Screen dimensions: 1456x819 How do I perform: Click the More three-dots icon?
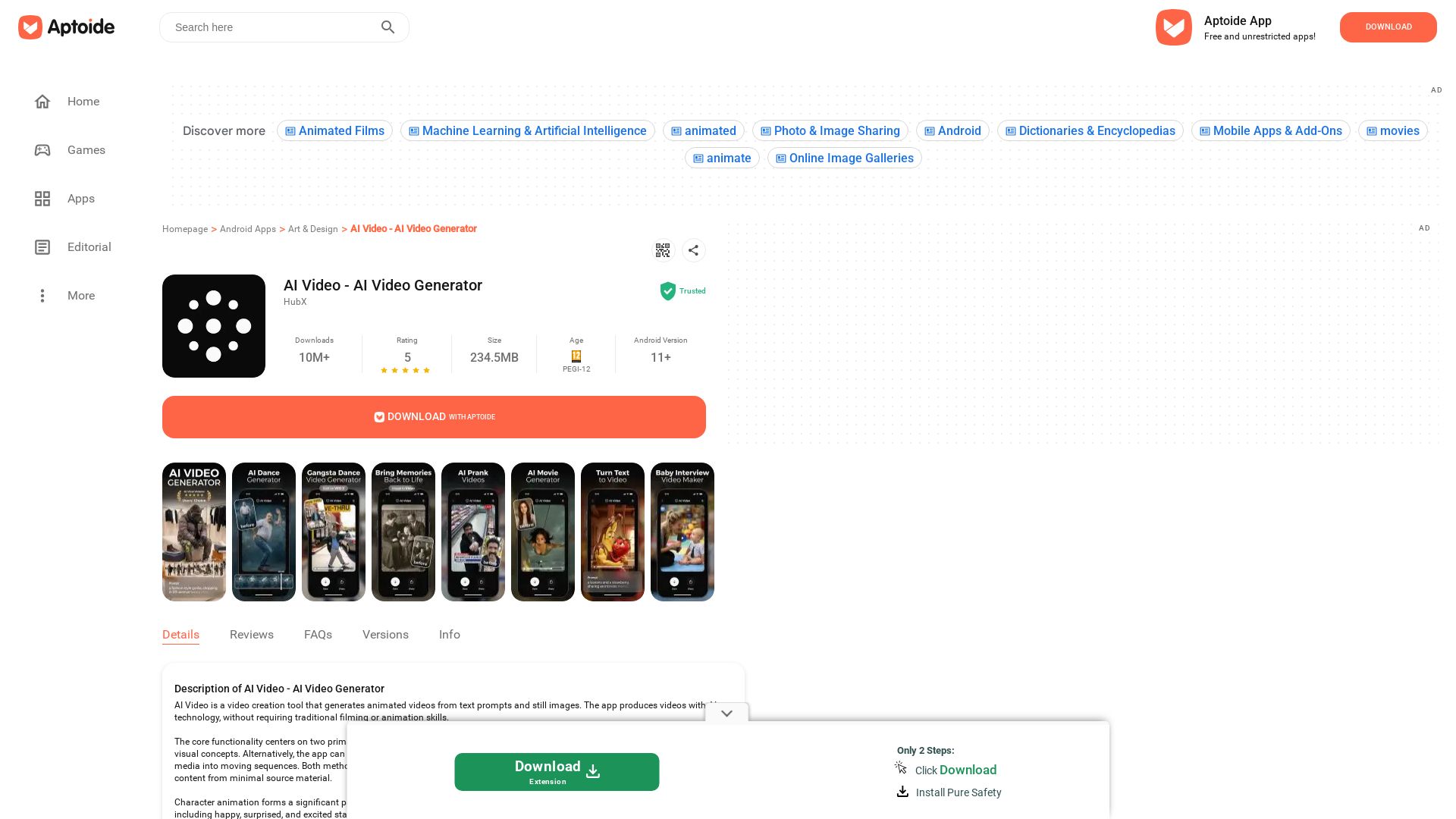42,296
